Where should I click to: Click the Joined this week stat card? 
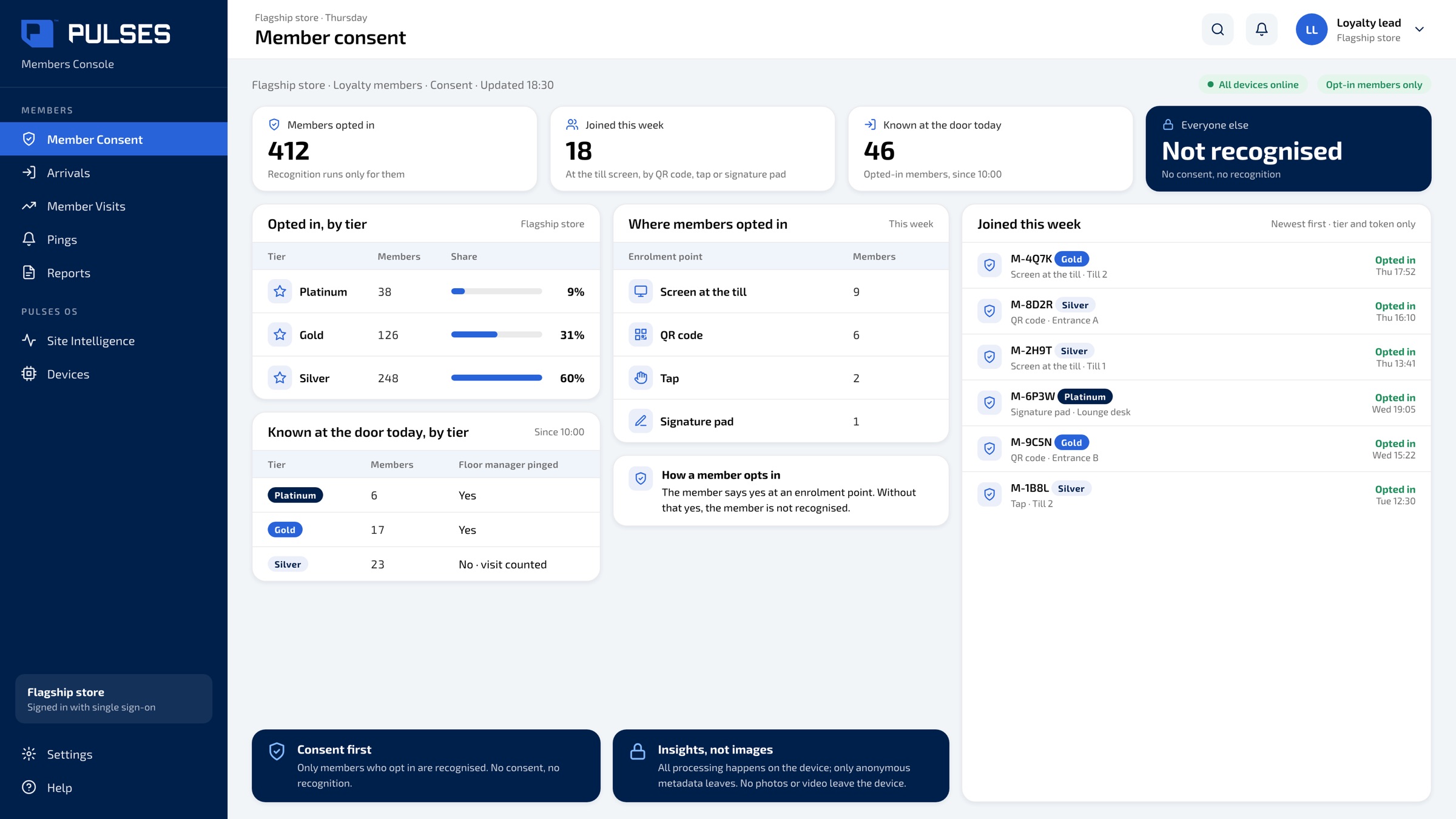point(692,149)
